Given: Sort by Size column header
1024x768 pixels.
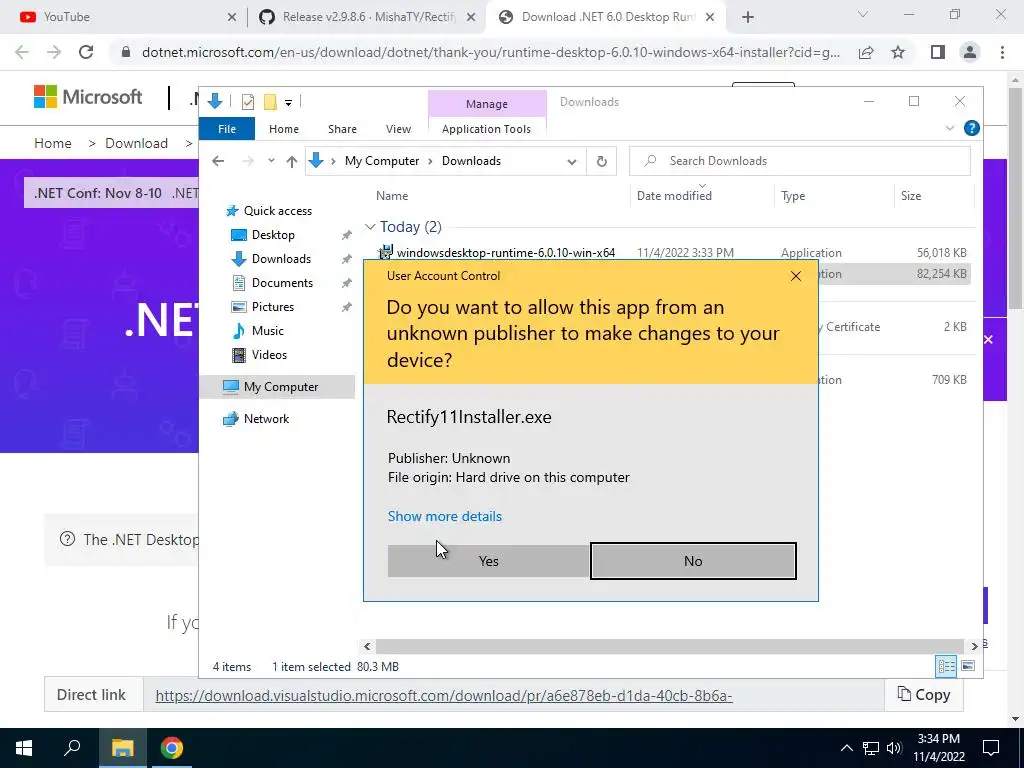Looking at the screenshot, I should 910,196.
